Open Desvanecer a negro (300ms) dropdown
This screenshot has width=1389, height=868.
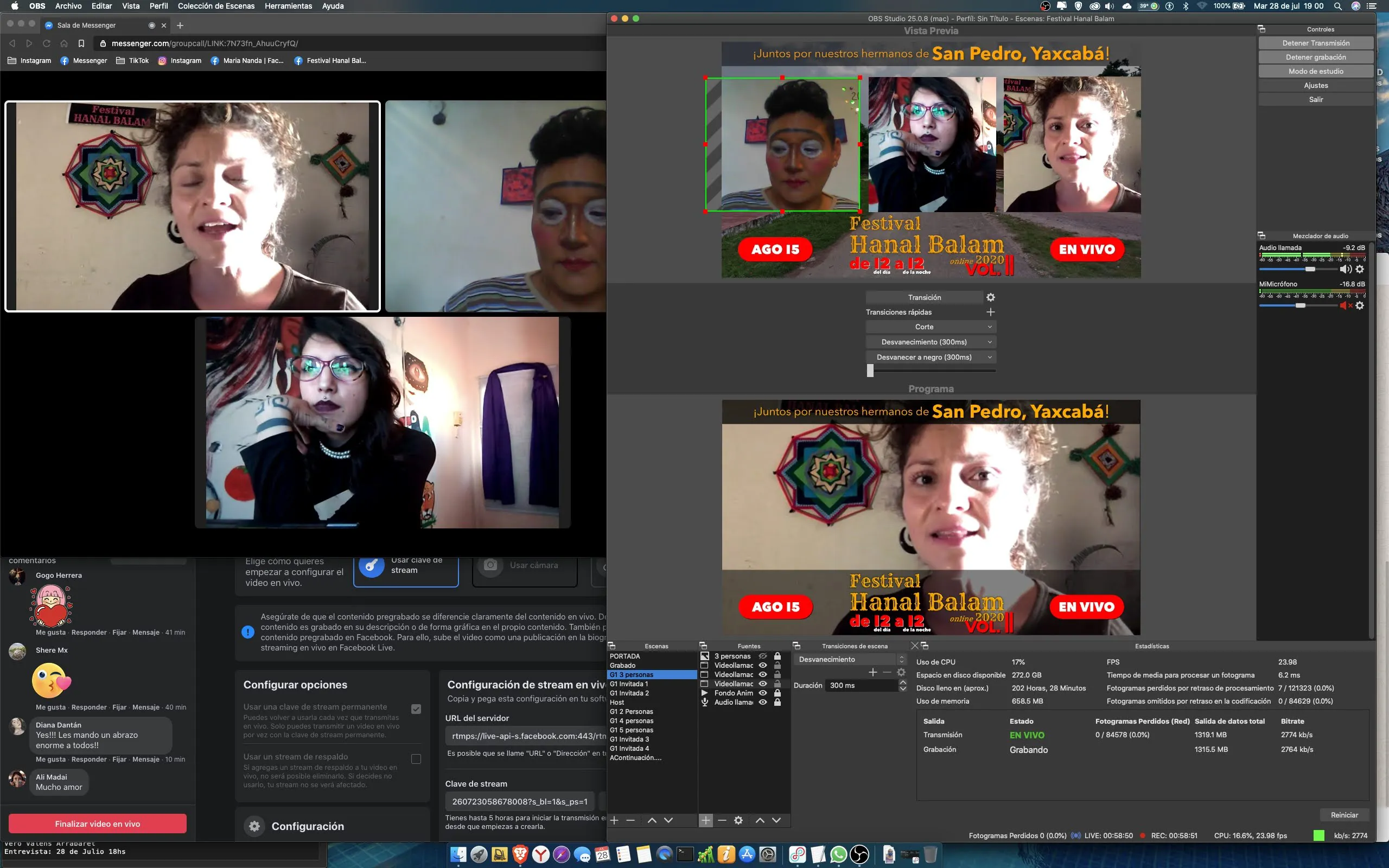pos(931,357)
